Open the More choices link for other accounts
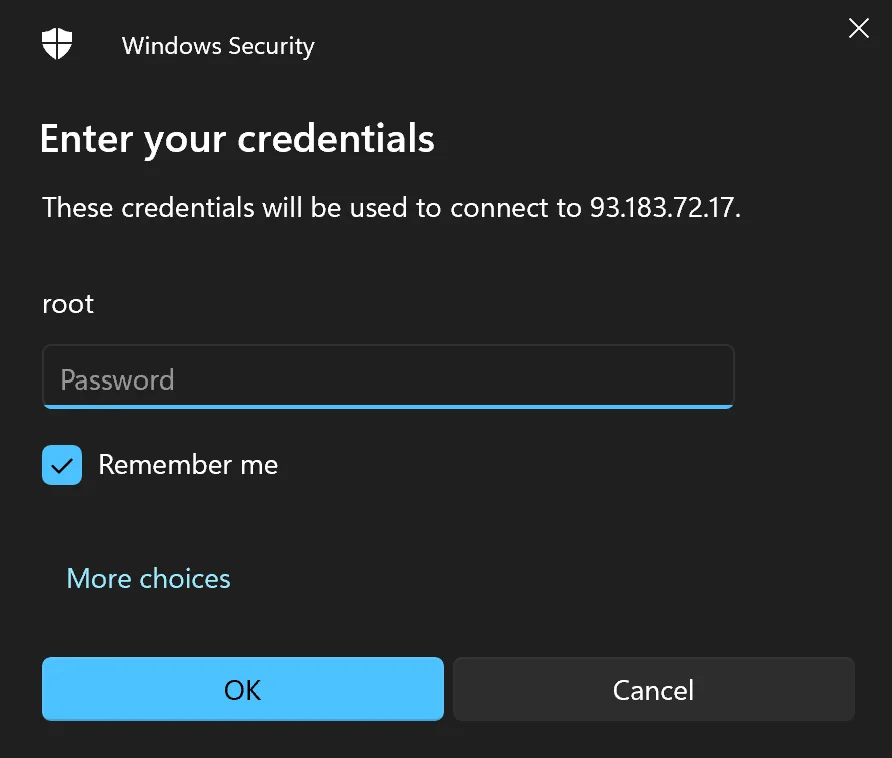This screenshot has width=892, height=758. [x=148, y=579]
